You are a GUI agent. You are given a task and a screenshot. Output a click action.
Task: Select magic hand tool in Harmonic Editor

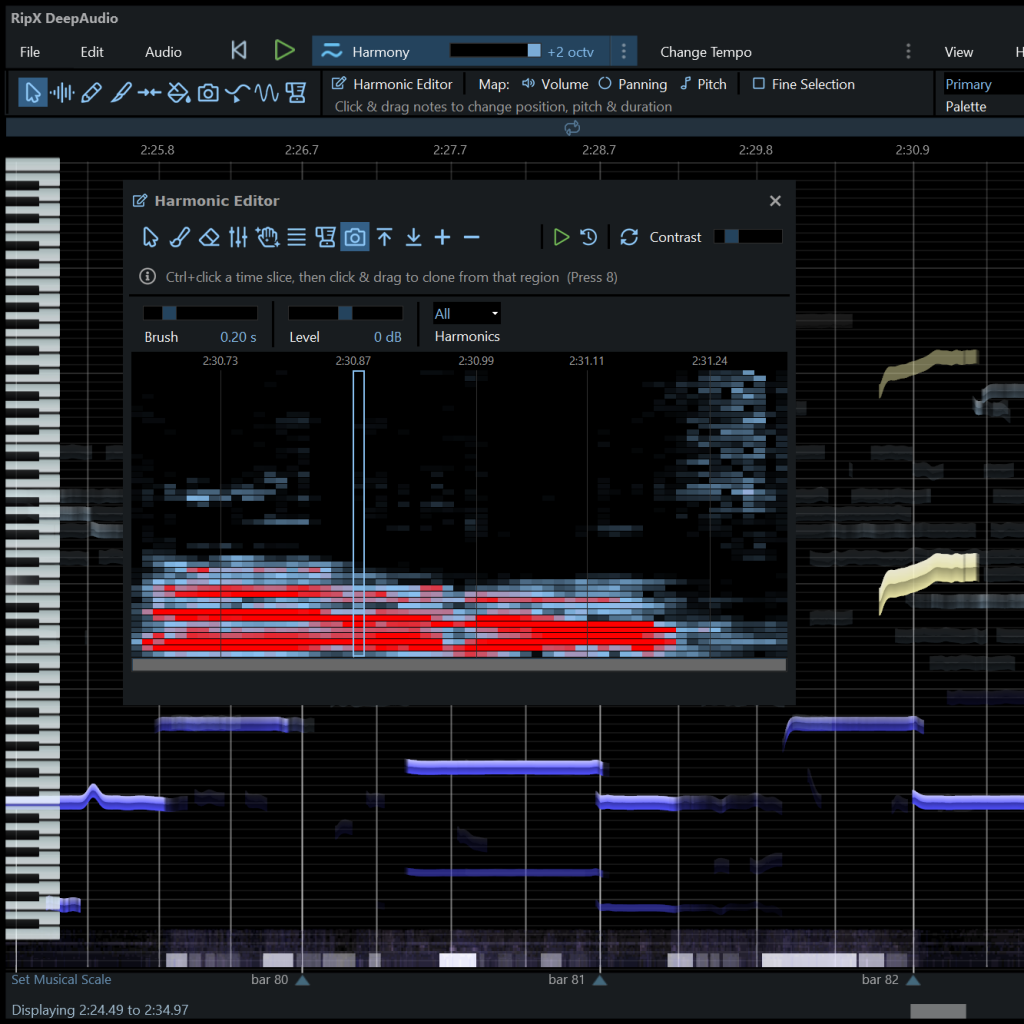(x=267, y=237)
